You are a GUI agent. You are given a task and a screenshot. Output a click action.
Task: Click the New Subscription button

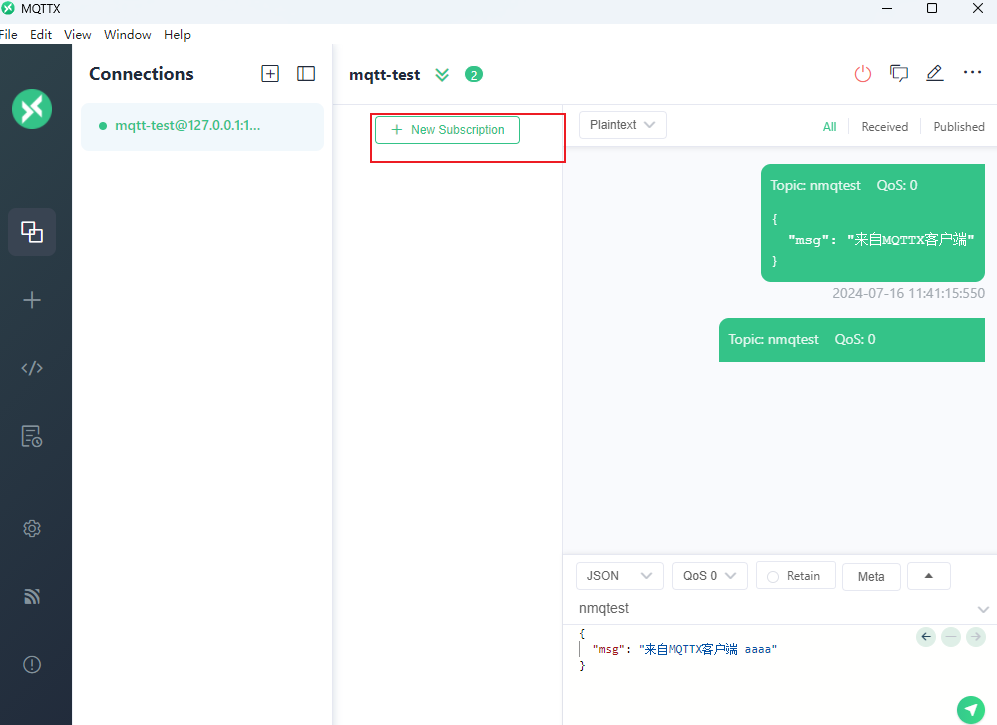tap(447, 130)
